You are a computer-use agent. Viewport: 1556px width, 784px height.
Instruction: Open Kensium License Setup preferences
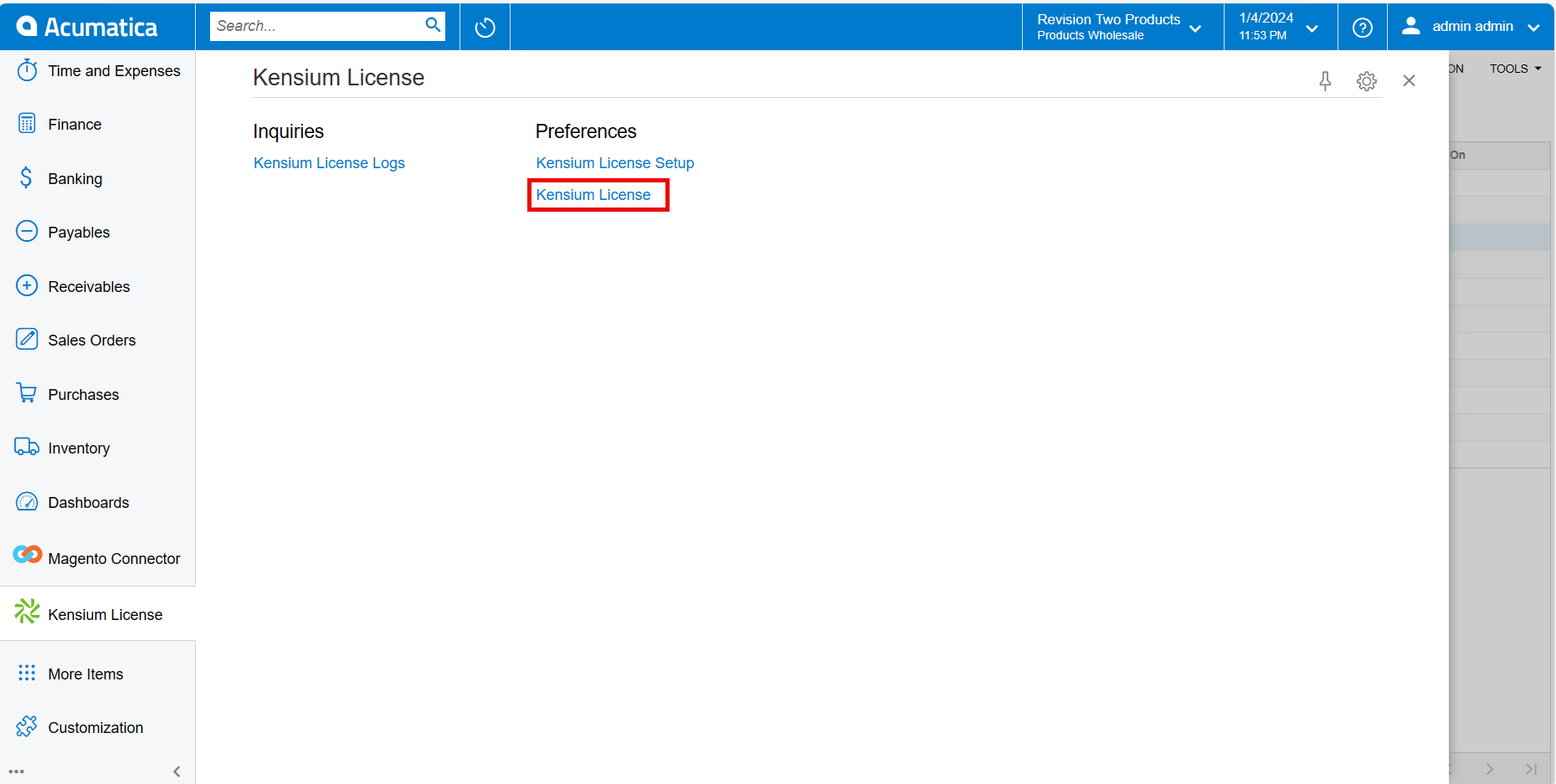615,162
